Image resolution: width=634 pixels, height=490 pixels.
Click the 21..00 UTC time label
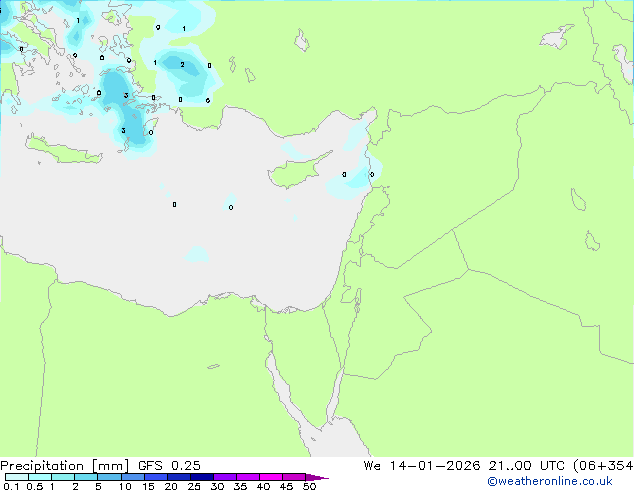[526, 466]
